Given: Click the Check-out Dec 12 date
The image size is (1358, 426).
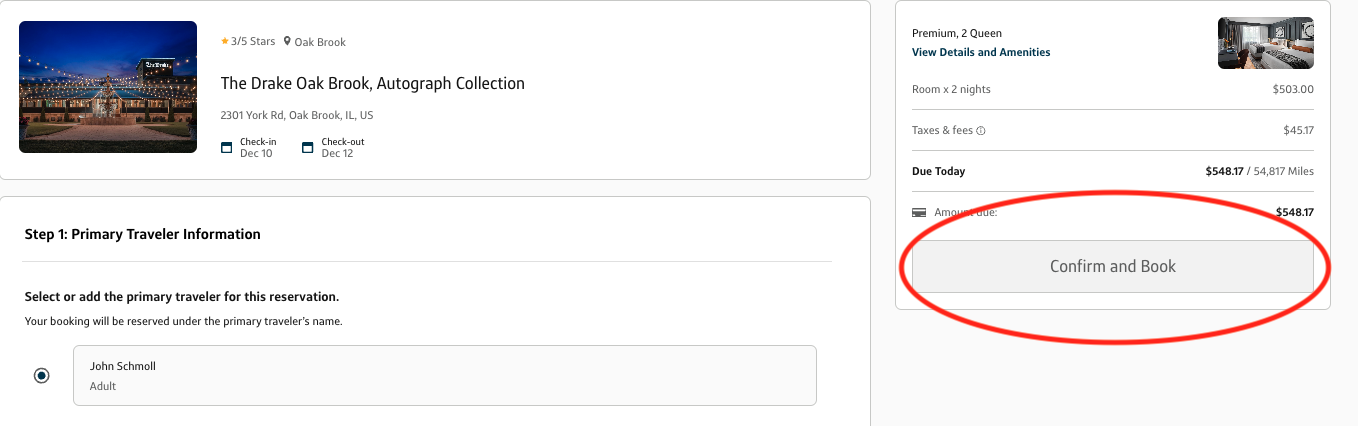Looking at the screenshot, I should [342, 148].
